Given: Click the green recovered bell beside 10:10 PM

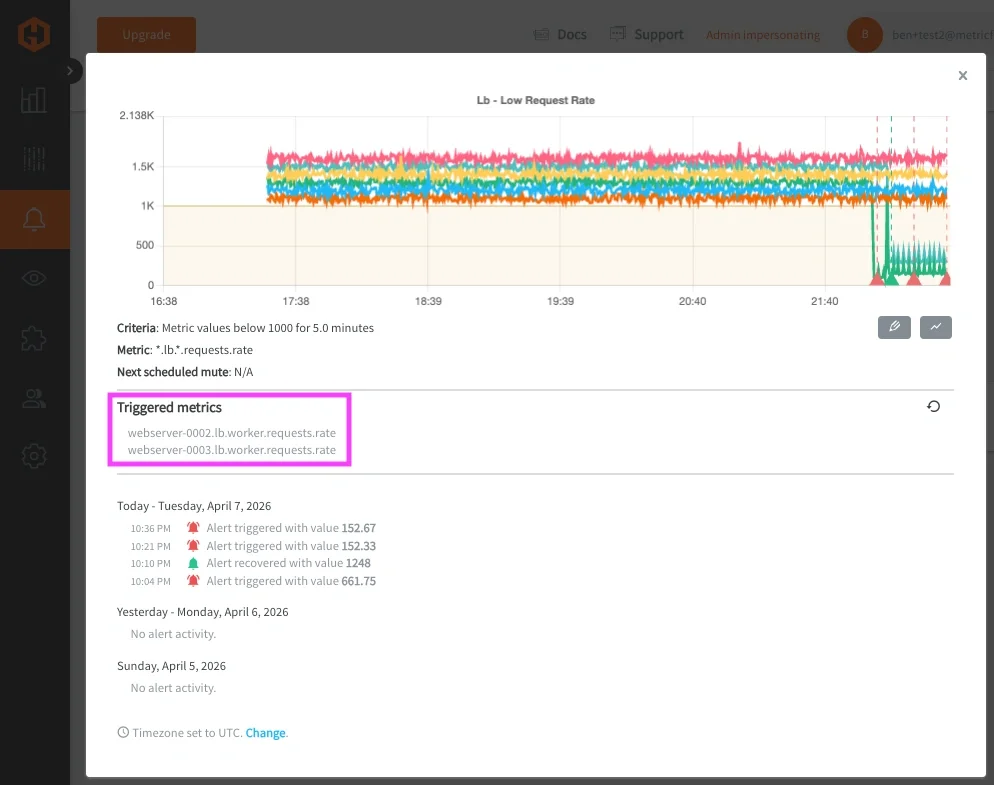Looking at the screenshot, I should coord(192,563).
